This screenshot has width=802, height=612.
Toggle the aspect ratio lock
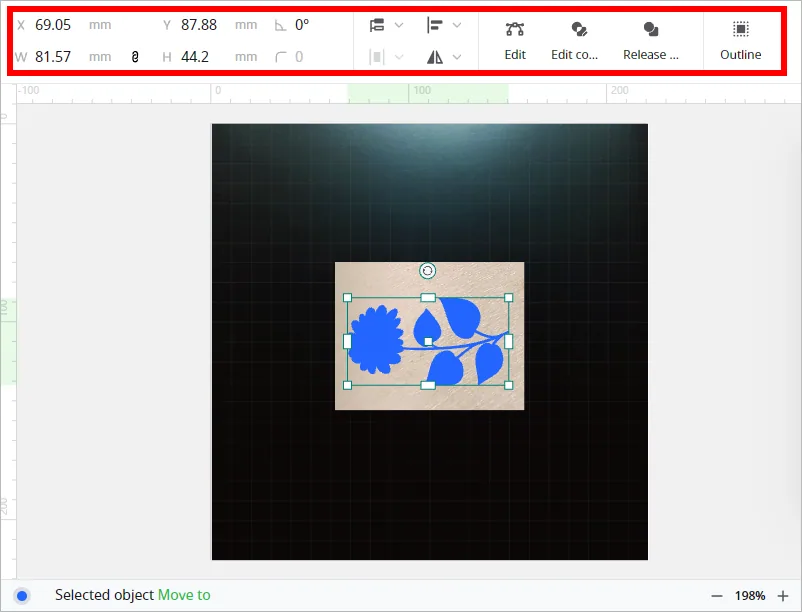pos(135,57)
